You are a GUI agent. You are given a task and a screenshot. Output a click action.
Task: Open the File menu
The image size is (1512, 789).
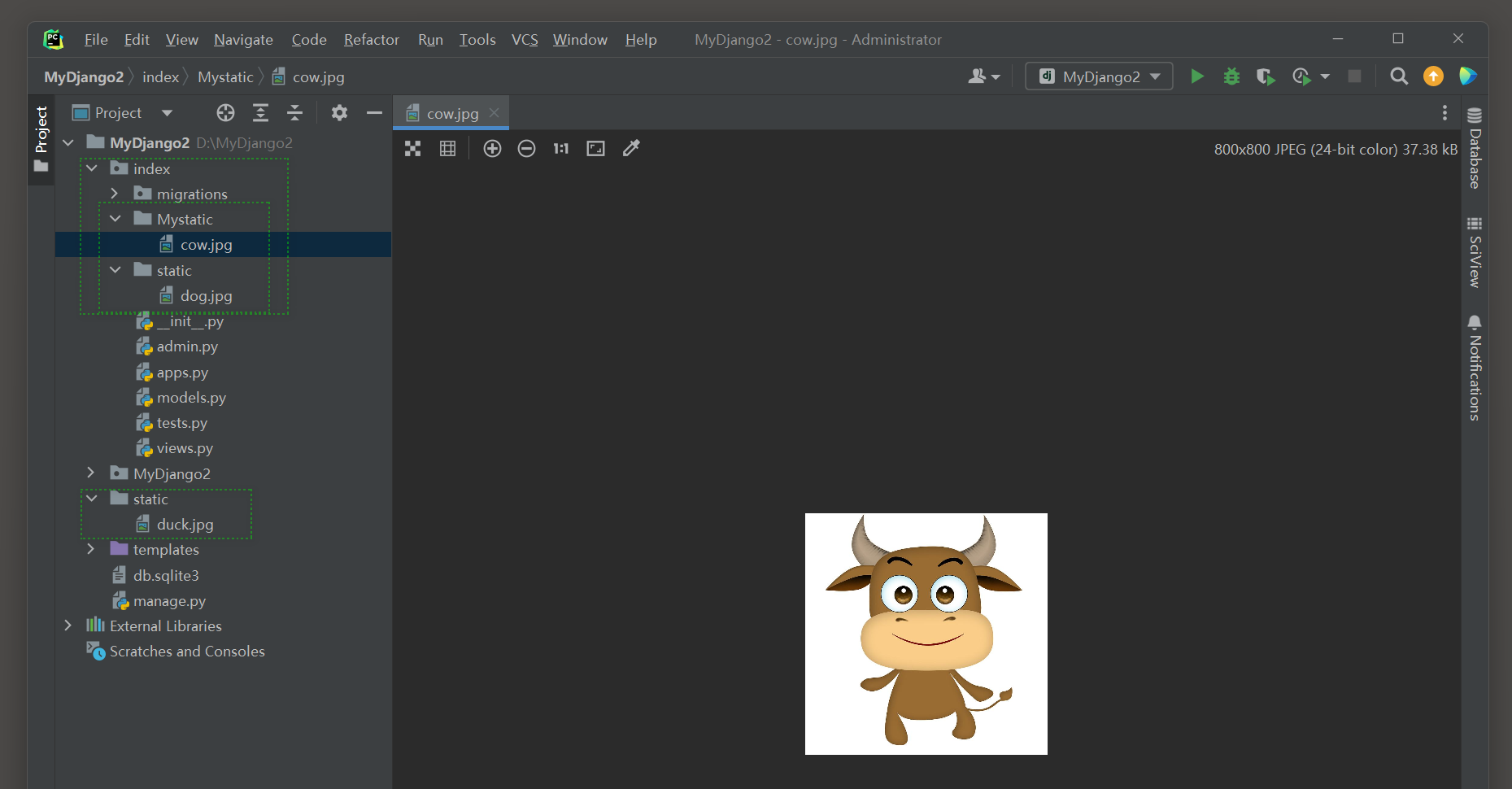pos(96,39)
